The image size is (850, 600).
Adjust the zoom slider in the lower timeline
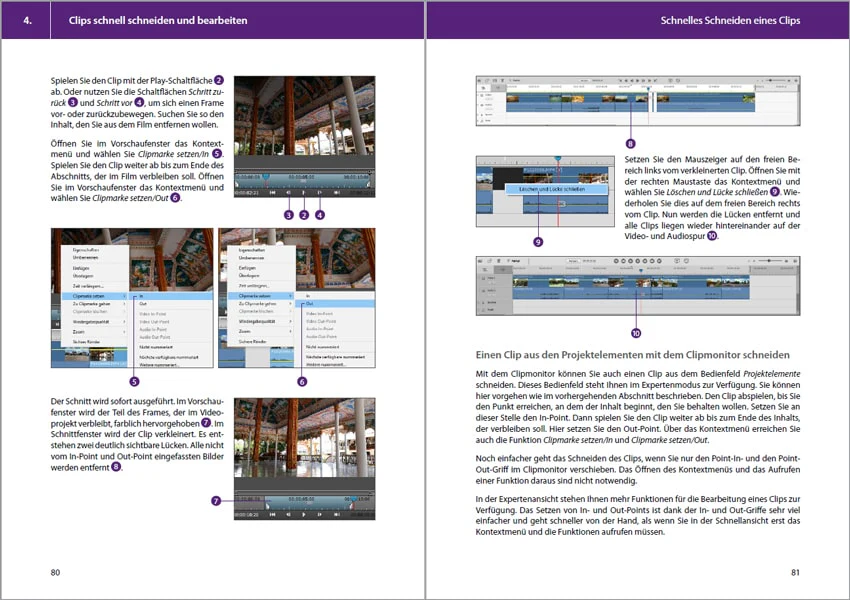[768, 261]
